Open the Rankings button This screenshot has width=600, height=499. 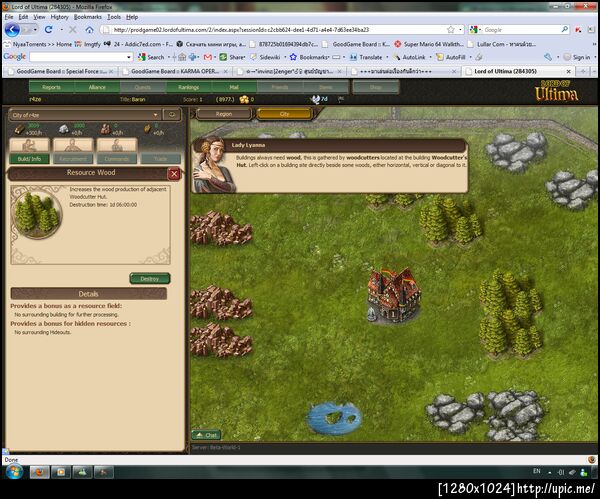[188, 87]
